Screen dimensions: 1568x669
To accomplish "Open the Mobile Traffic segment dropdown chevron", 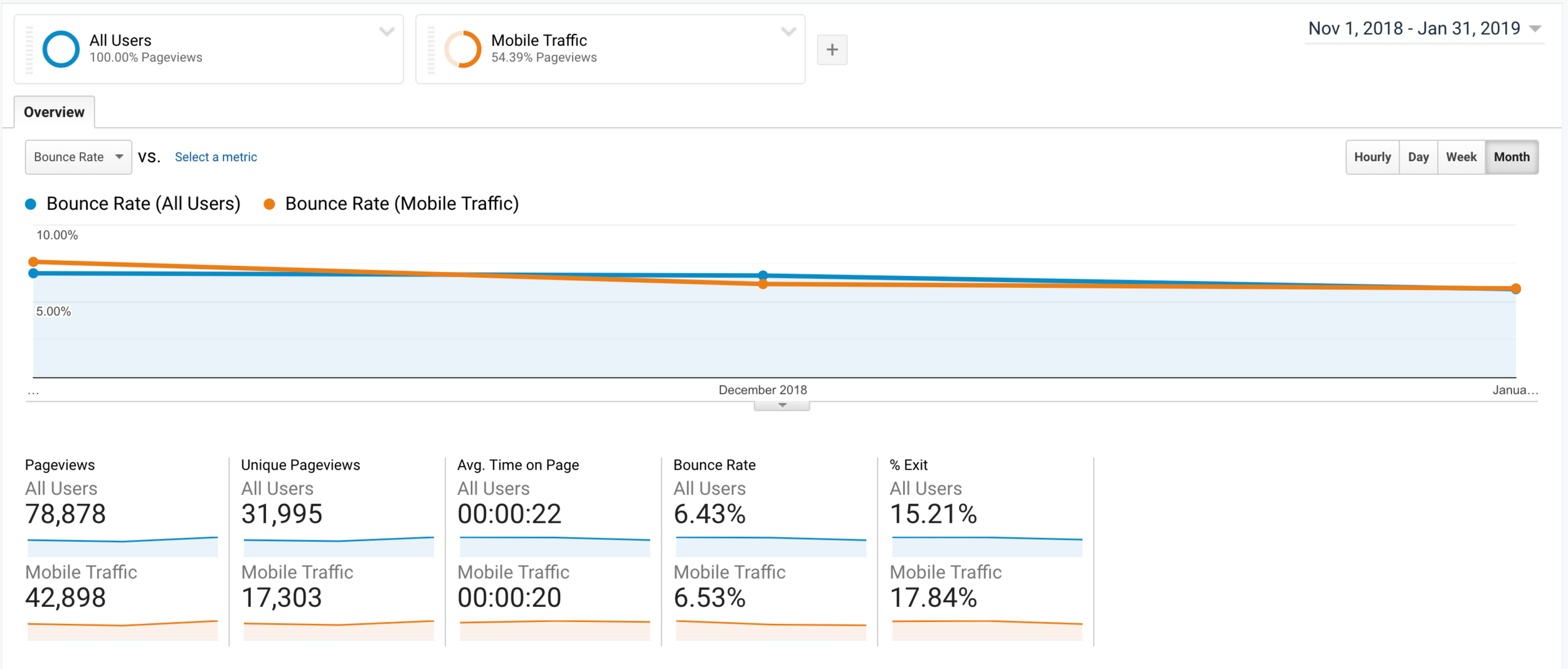I will [788, 31].
